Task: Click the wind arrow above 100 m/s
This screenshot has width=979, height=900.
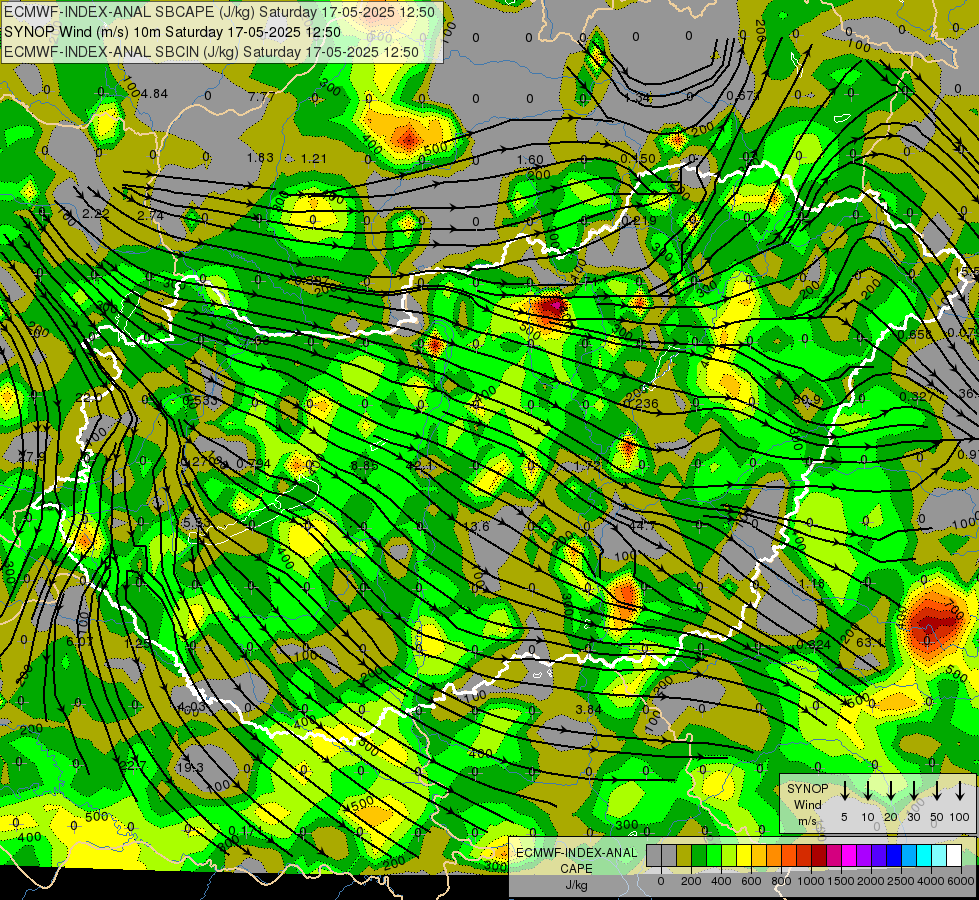Action: click(x=960, y=790)
